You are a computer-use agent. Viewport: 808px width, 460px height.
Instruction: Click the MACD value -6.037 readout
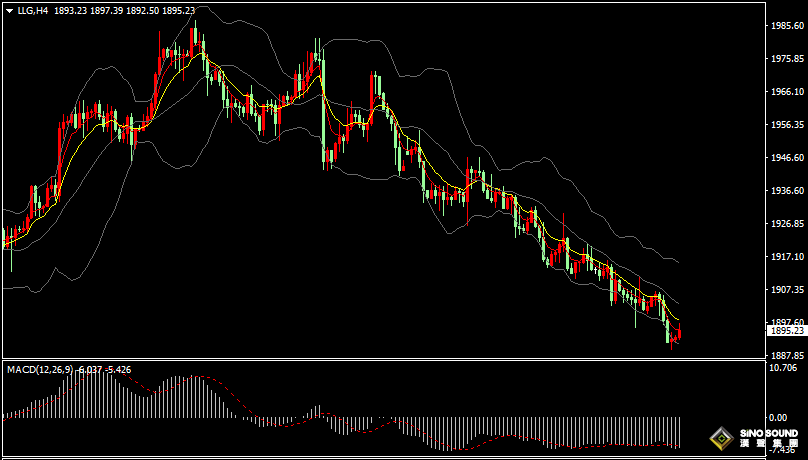[91, 370]
